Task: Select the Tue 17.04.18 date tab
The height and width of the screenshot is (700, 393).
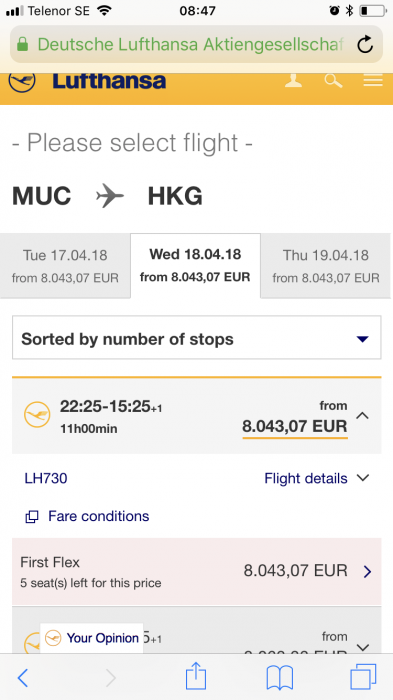Action: 65,266
